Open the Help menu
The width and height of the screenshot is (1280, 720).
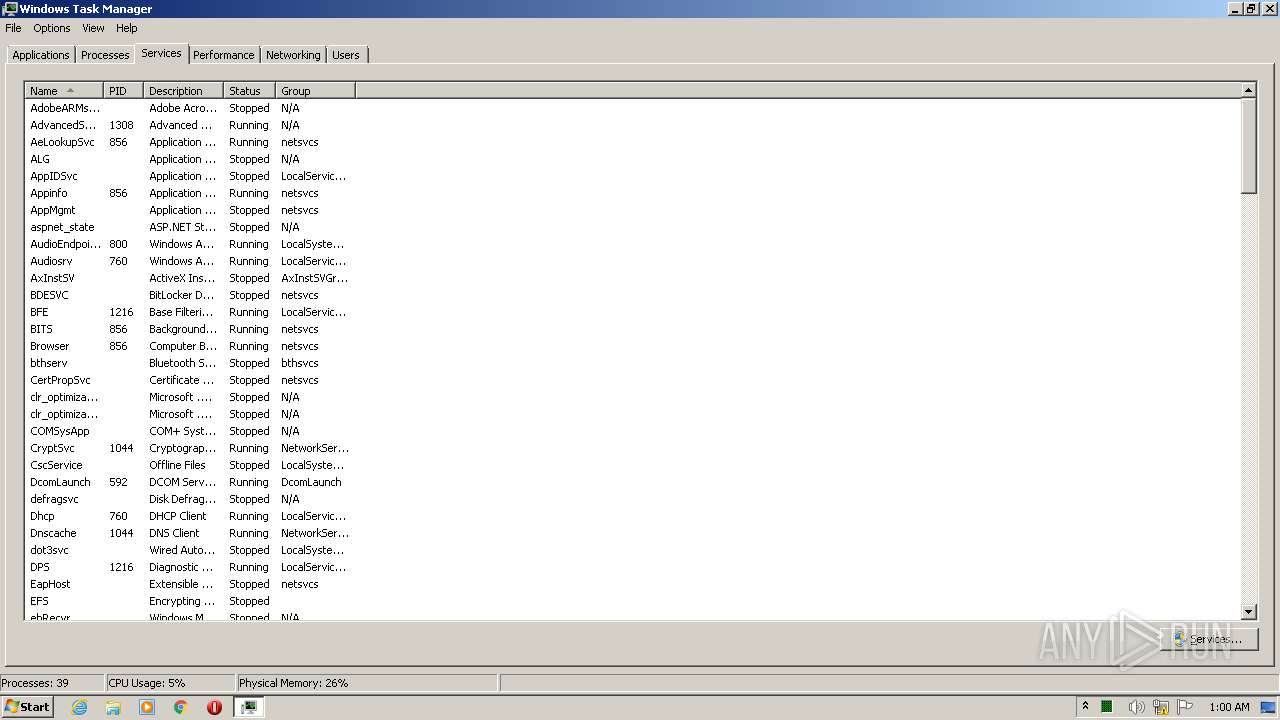pos(127,28)
